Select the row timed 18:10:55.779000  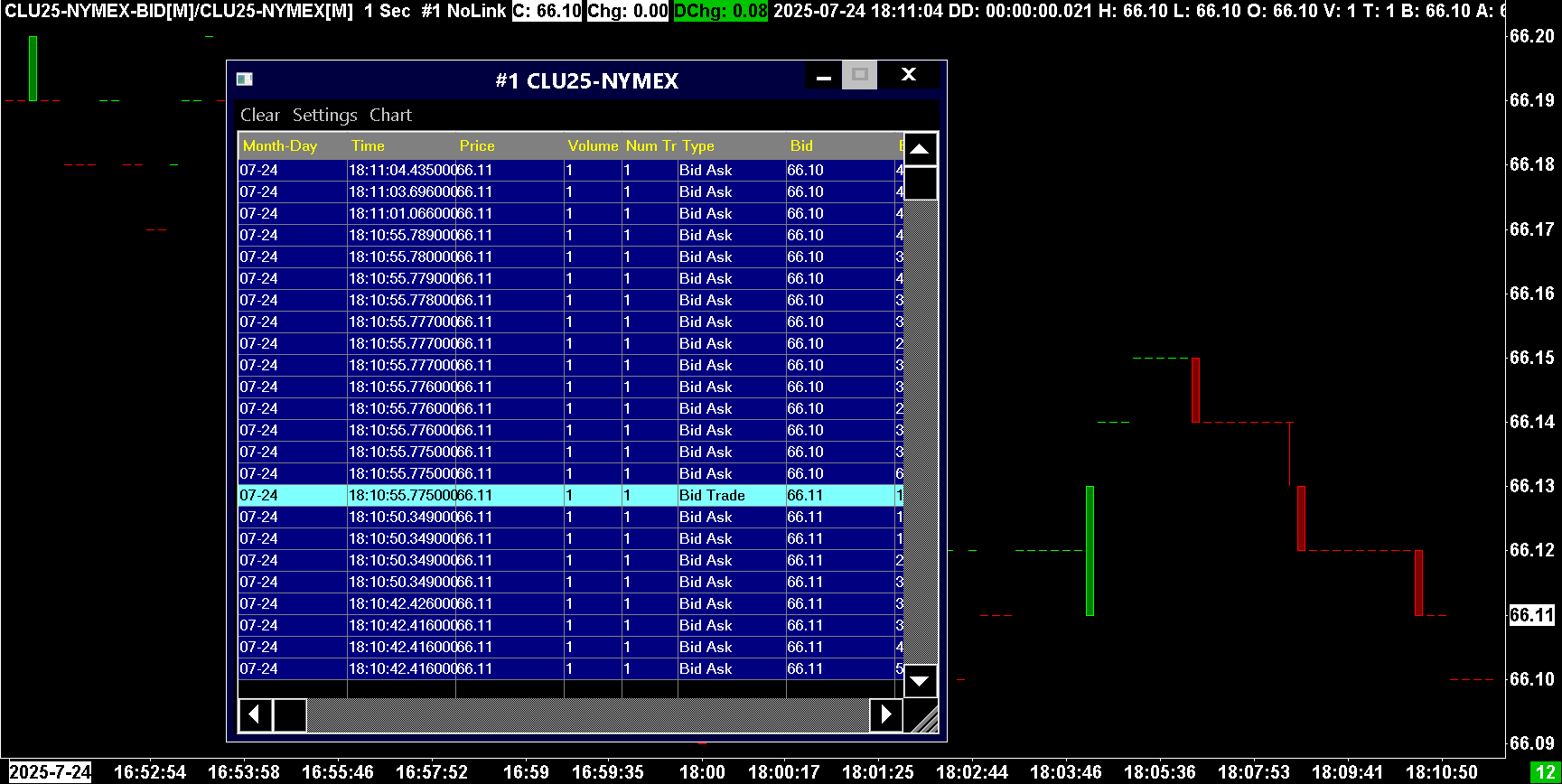coord(570,278)
